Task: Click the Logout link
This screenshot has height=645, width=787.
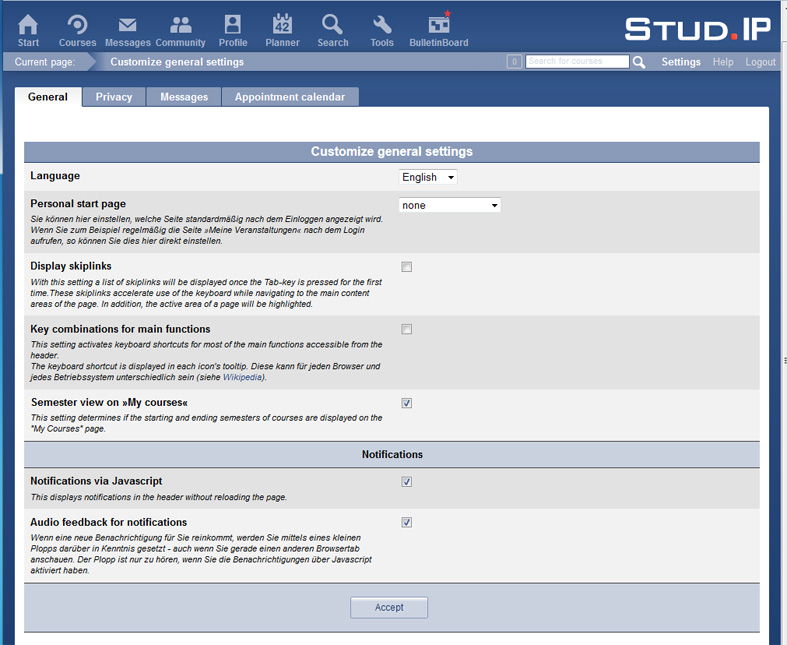Action: (760, 62)
